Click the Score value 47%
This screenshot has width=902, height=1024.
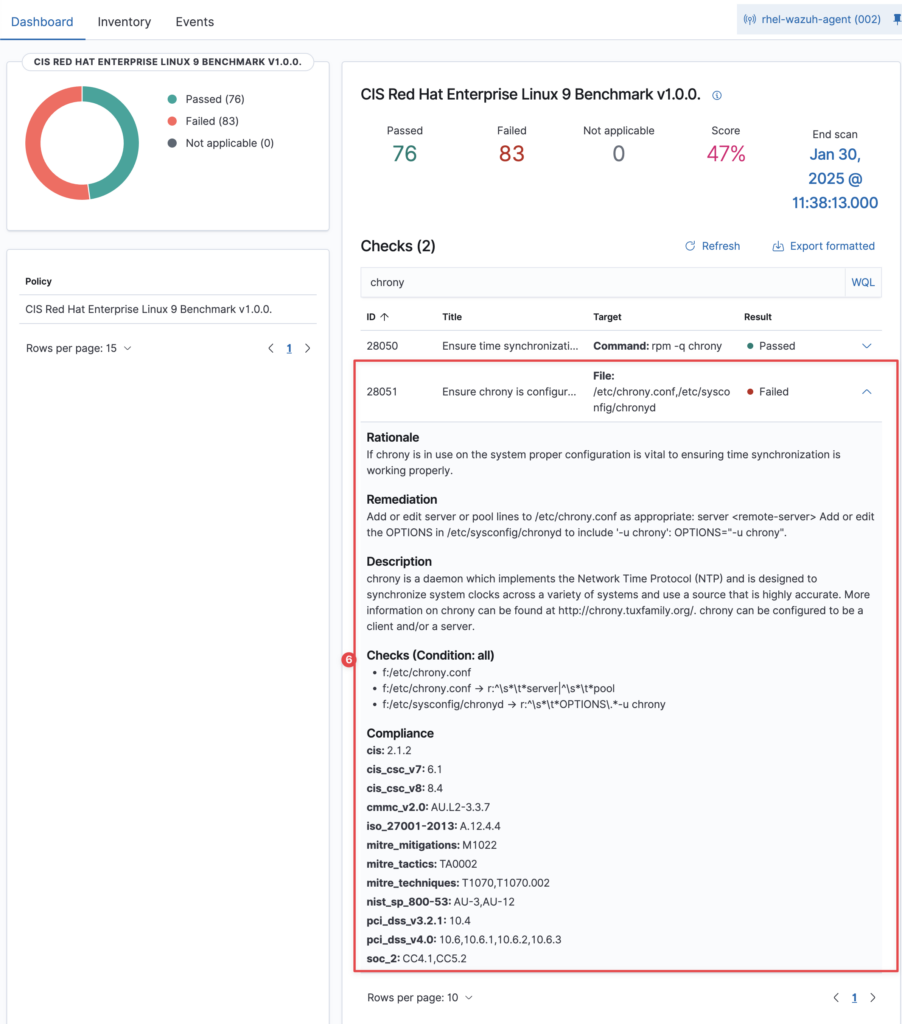coord(726,153)
